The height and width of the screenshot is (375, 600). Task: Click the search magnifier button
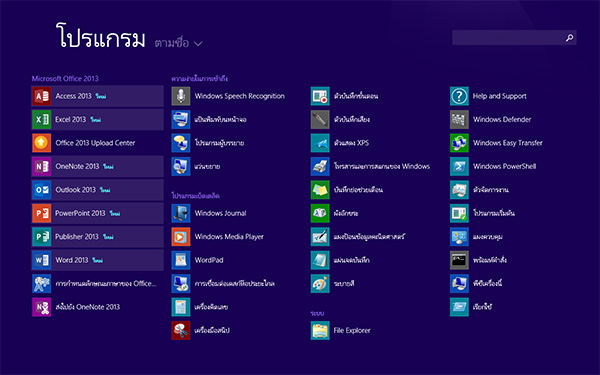[x=569, y=38]
